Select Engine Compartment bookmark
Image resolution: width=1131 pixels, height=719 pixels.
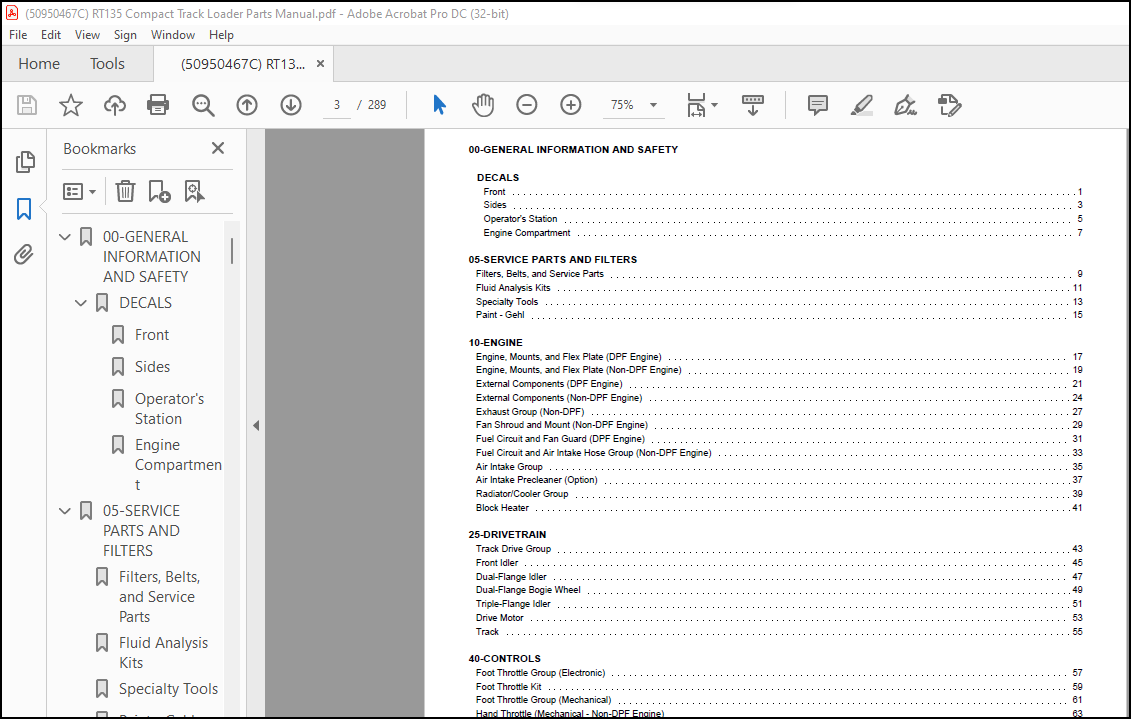(x=178, y=464)
